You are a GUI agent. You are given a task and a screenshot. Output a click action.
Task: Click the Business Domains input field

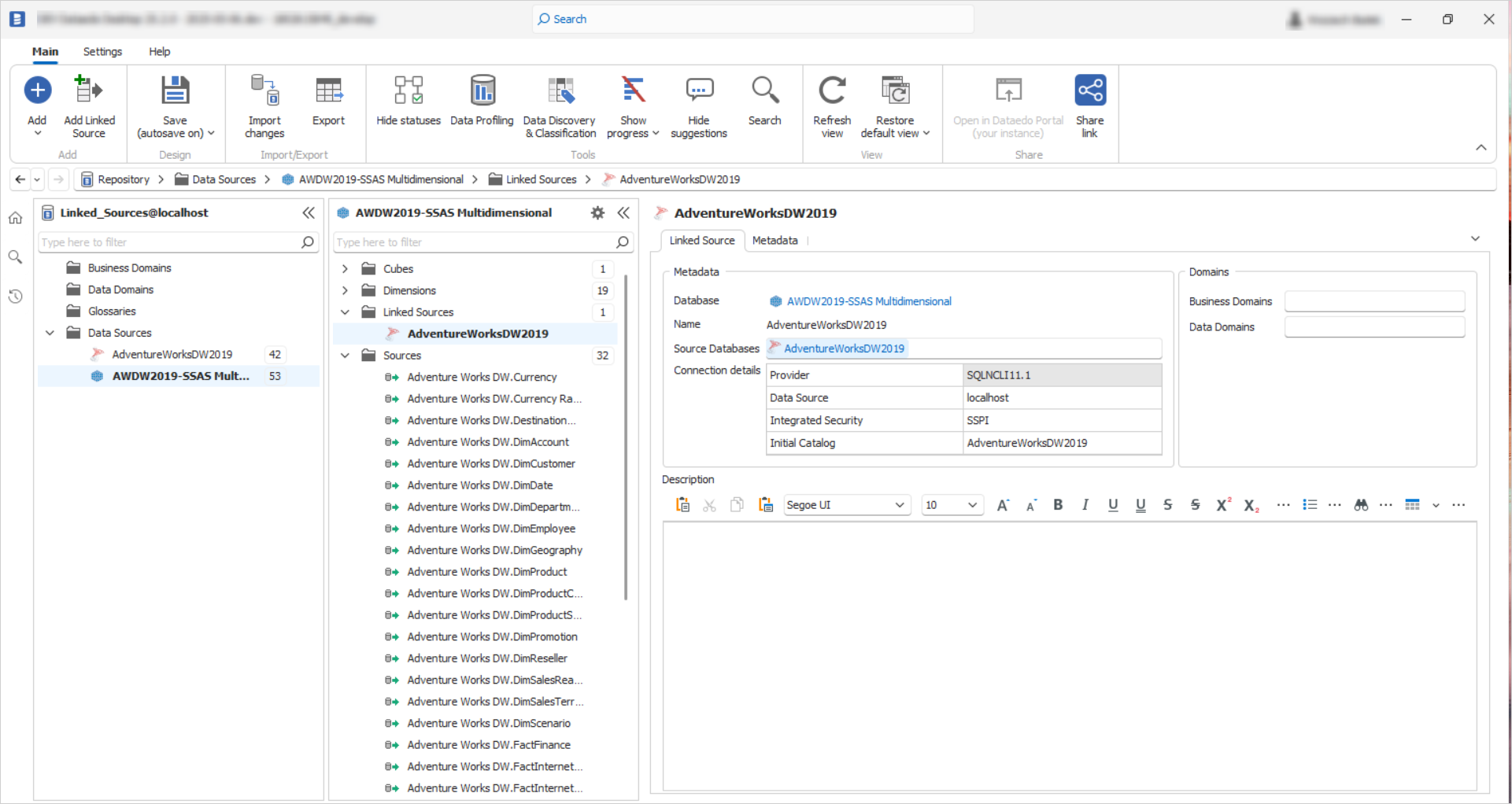pyautogui.click(x=1374, y=301)
